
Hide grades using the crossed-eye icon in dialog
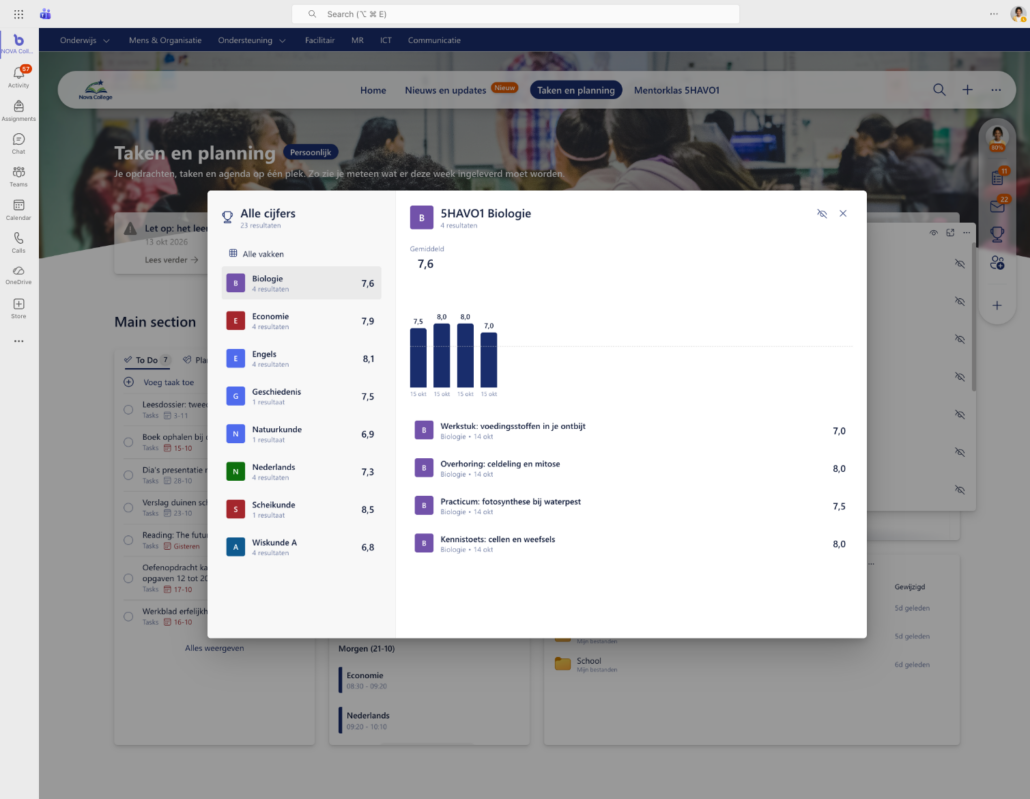coord(822,214)
